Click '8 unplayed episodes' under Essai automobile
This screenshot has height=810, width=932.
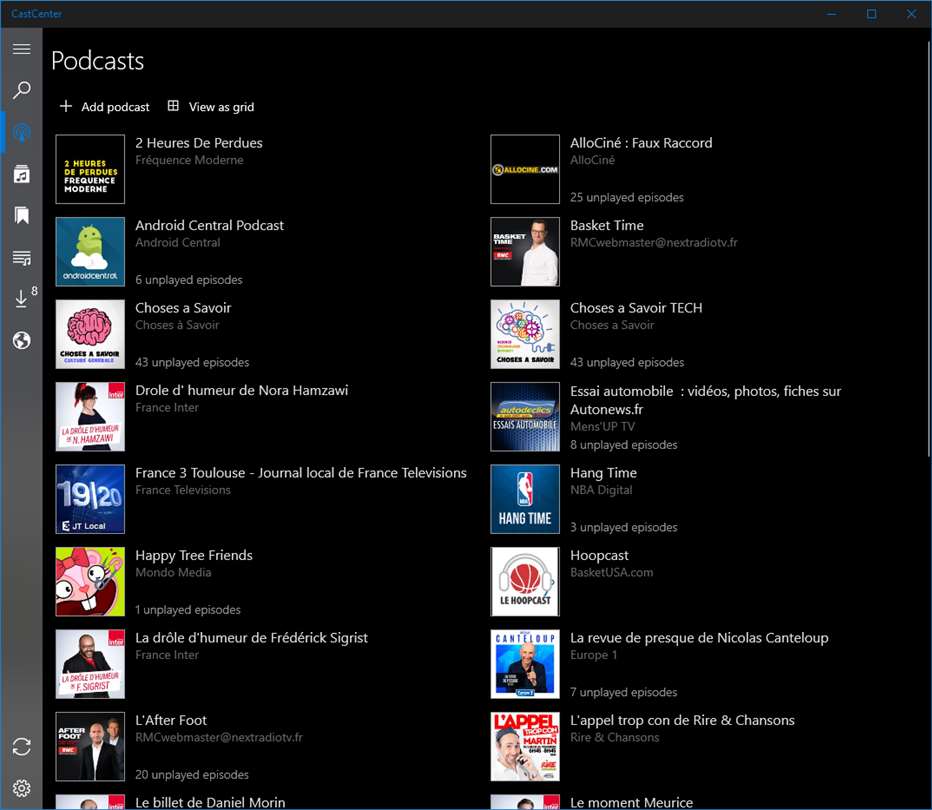623,445
